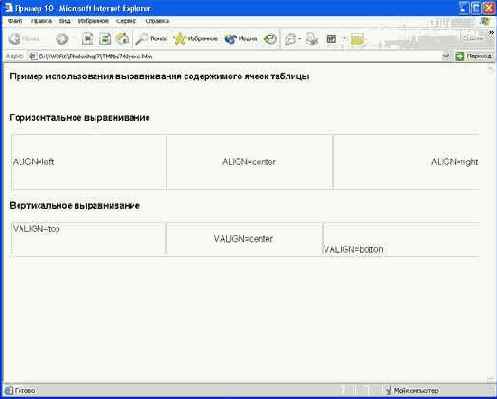Viewport: 497px width, 399px height.
Task: Open the Сервис menu
Action: (x=126, y=21)
